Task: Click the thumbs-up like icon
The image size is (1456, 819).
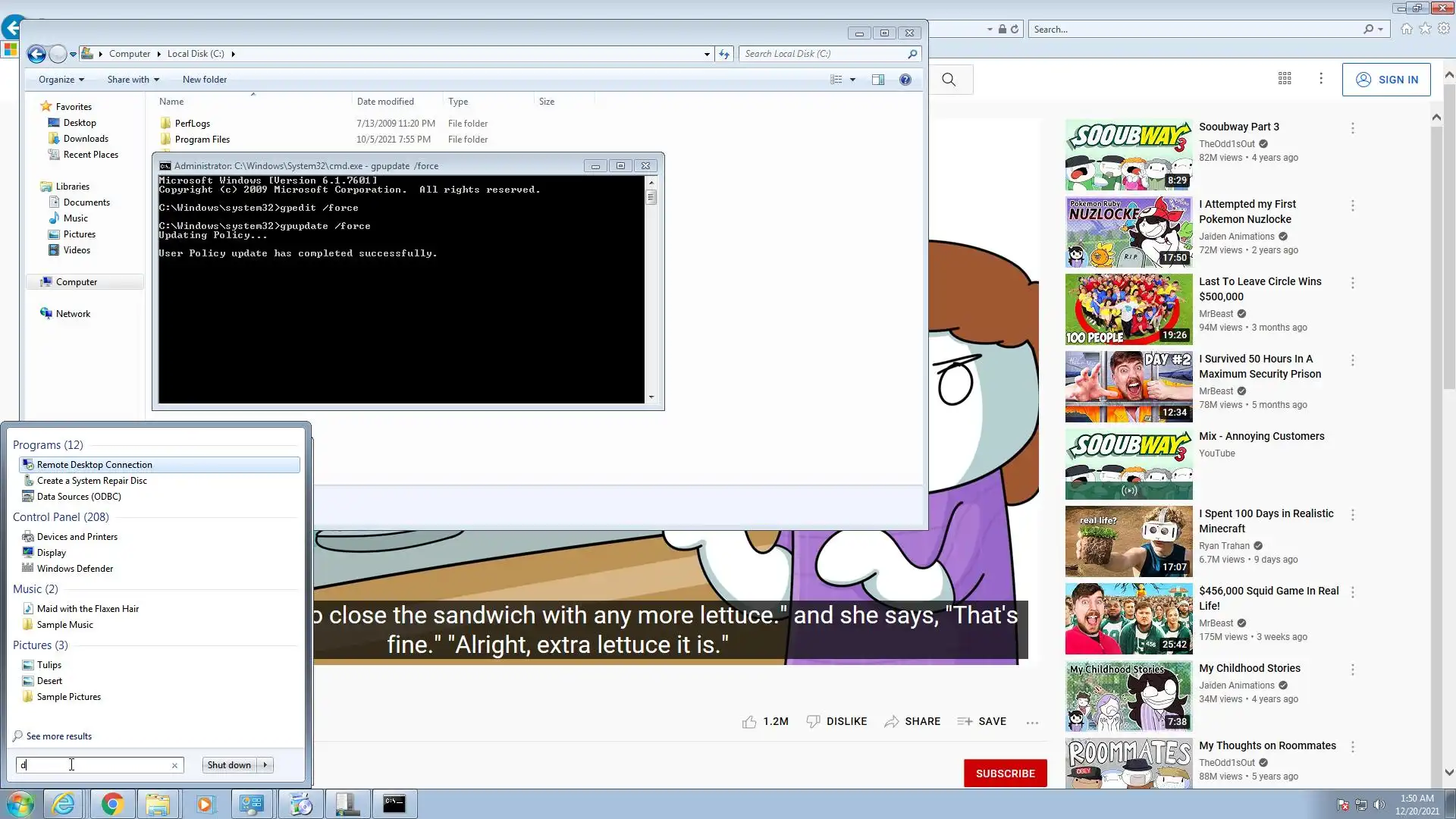Action: coord(749,722)
